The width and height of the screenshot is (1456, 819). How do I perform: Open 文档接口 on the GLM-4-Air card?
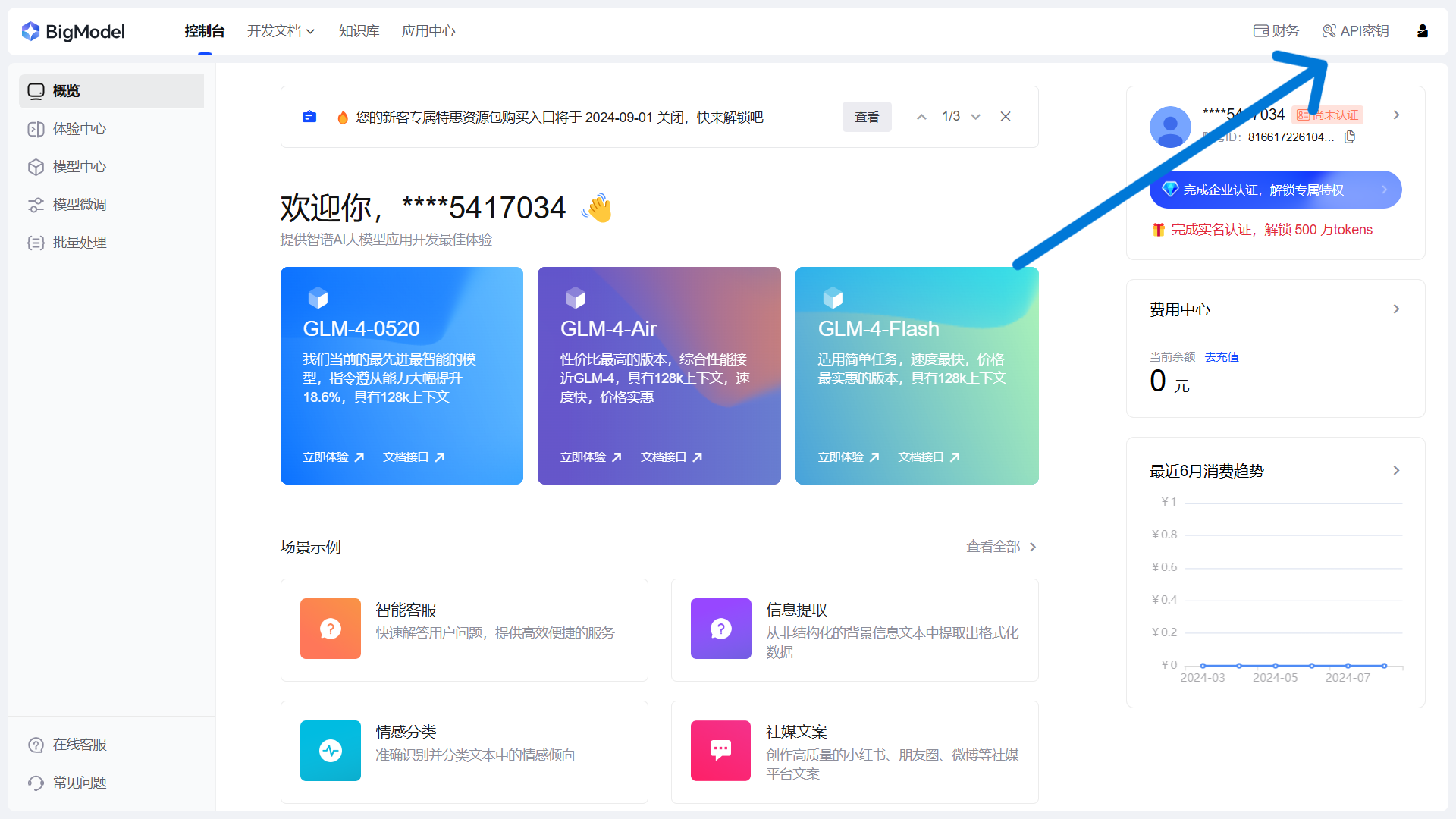coord(672,457)
